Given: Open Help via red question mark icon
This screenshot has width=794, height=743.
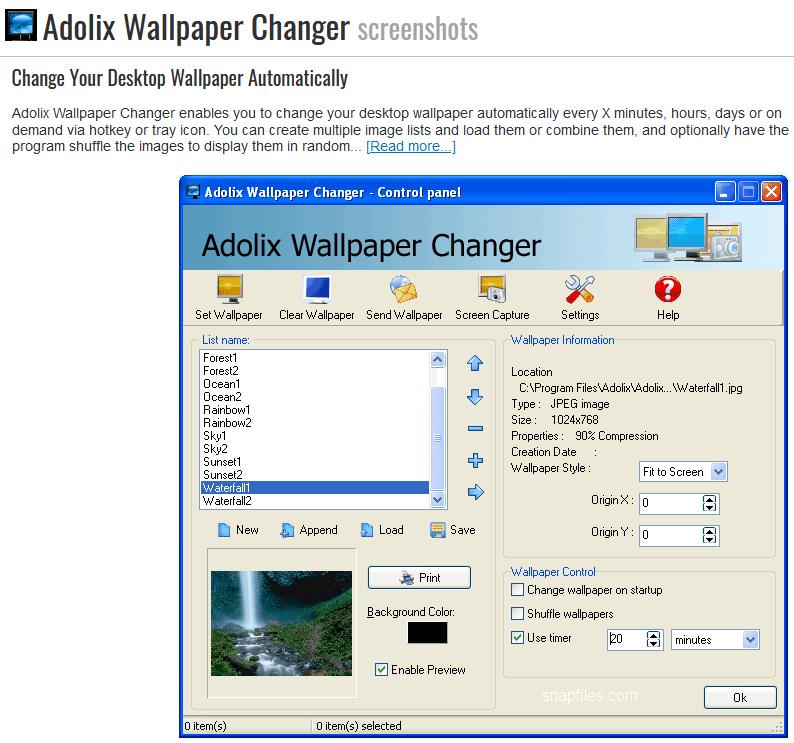Looking at the screenshot, I should point(668,289).
